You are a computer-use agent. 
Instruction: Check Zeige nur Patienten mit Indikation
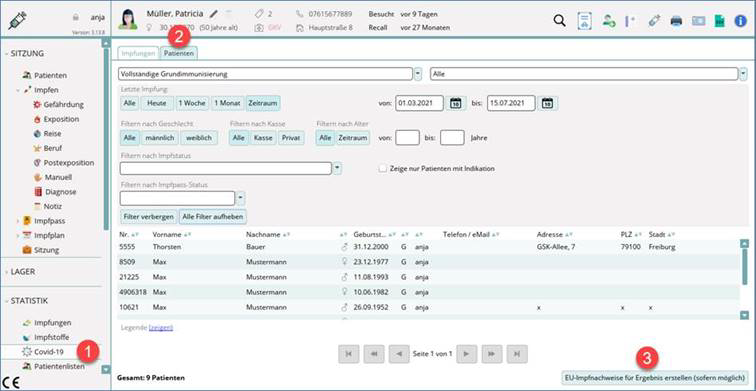(383, 169)
